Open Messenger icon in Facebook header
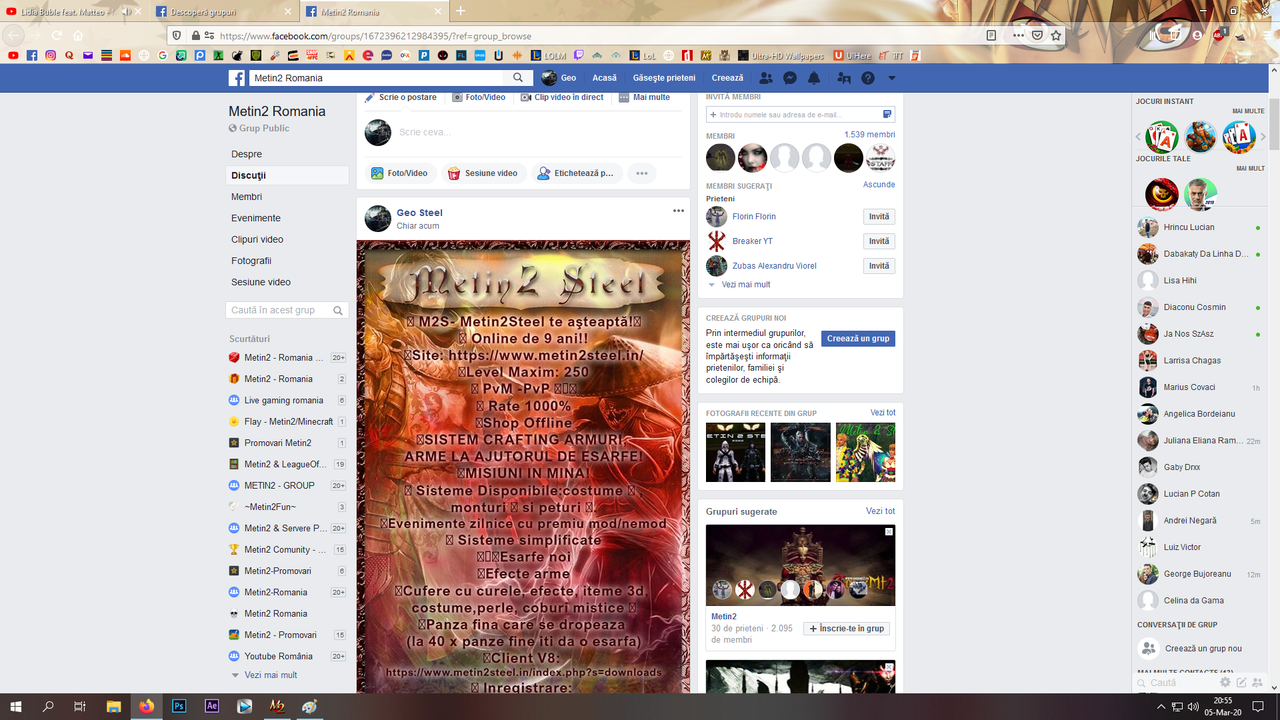The width and height of the screenshot is (1280, 720). click(x=790, y=78)
